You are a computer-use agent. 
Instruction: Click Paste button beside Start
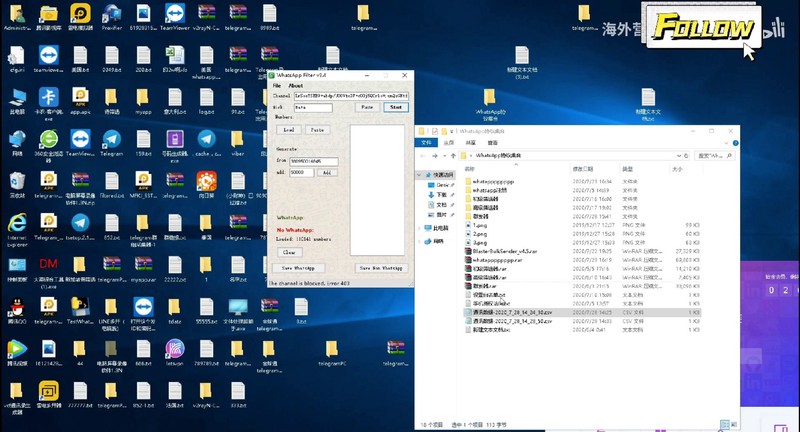pos(367,107)
